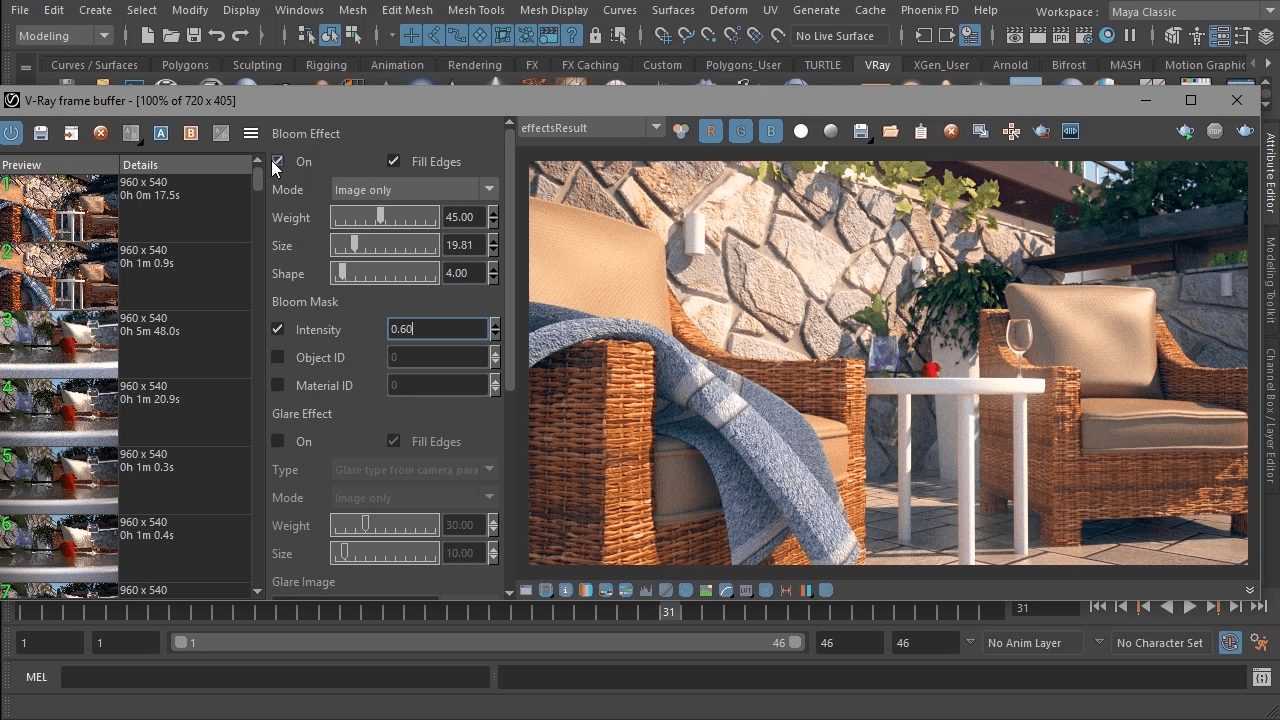The image size is (1280, 720).
Task: Disable Fill Edges under Bloom Effect
Action: pyautogui.click(x=394, y=161)
